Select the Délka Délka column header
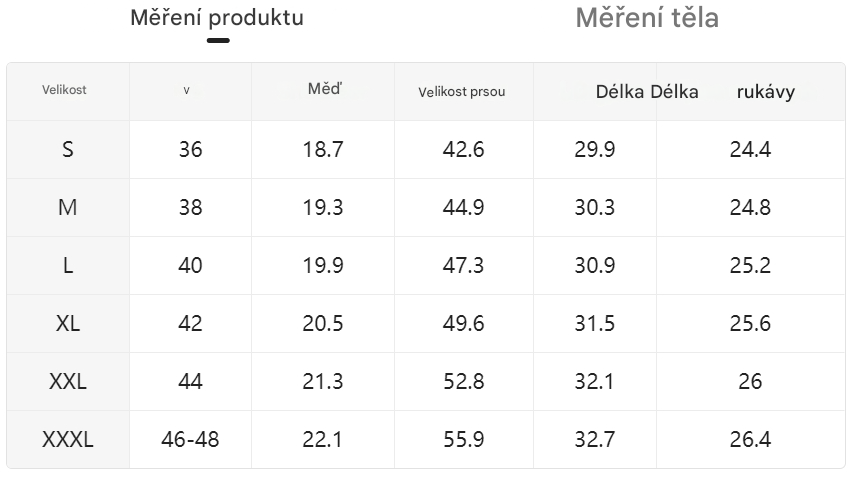 point(646,92)
